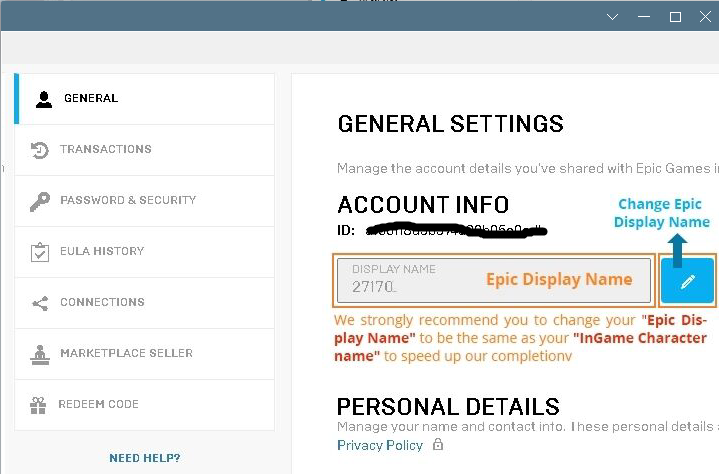Screen dimensions: 719x474
Task: Click the account ID label
Action: pyautogui.click(x=346, y=230)
